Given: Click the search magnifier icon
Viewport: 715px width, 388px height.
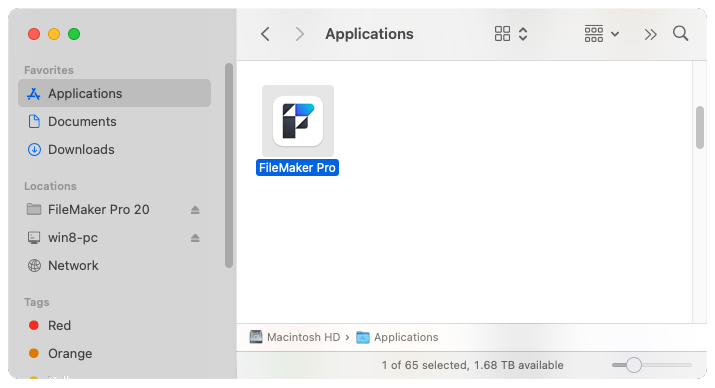Looking at the screenshot, I should click(x=680, y=34).
